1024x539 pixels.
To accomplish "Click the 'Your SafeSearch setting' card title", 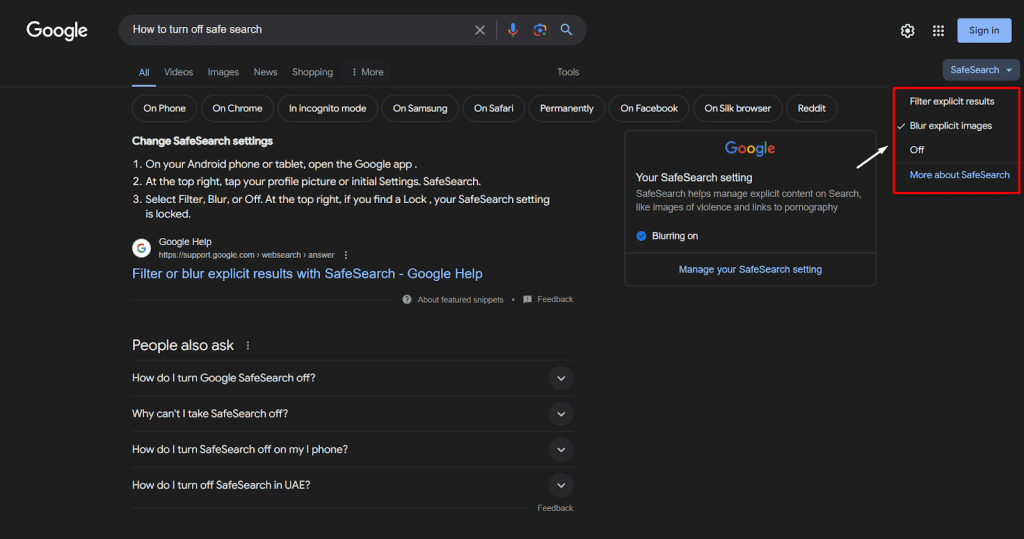I will pos(694,178).
